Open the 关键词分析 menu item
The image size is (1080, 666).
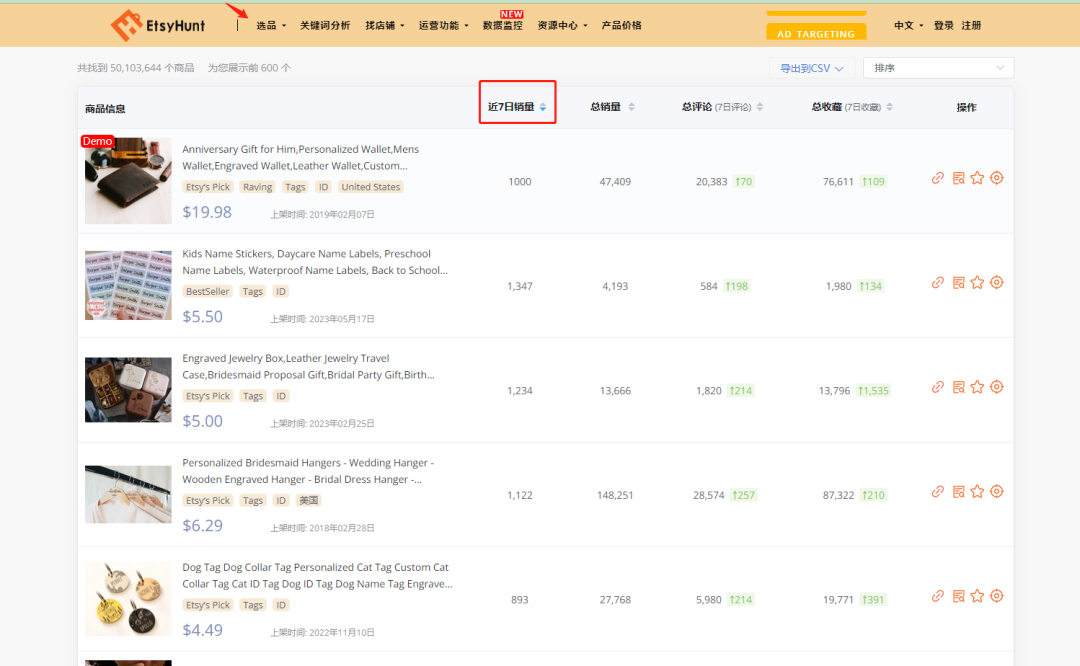(326, 25)
